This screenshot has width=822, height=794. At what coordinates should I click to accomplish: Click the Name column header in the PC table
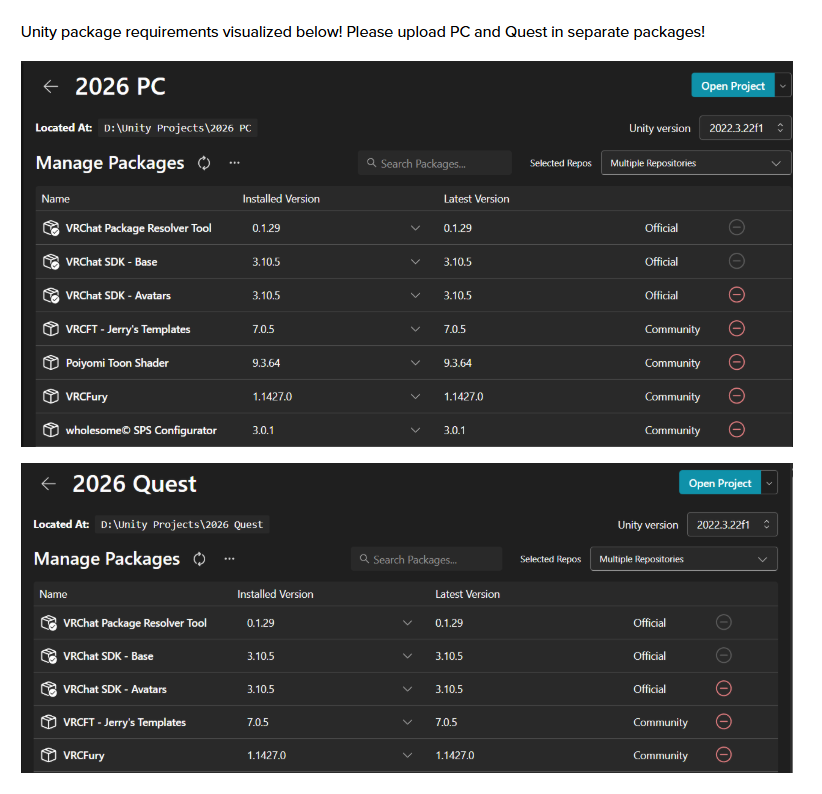(x=56, y=199)
